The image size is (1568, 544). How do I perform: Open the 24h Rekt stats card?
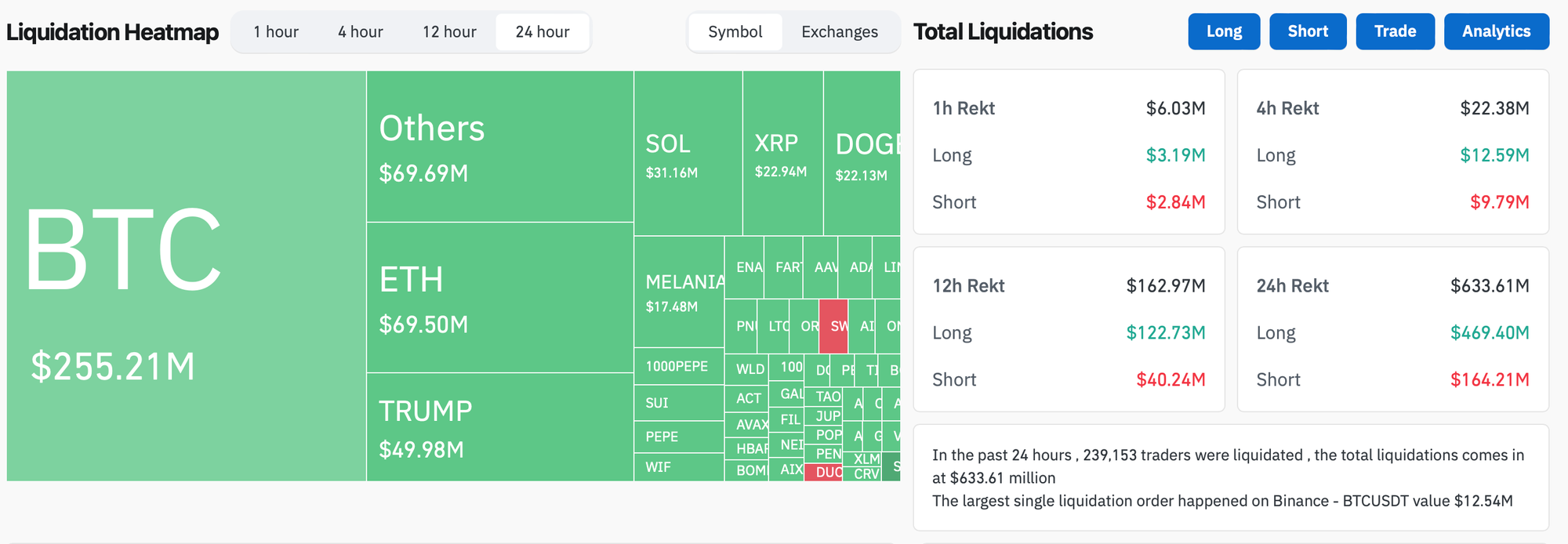coord(1393,329)
